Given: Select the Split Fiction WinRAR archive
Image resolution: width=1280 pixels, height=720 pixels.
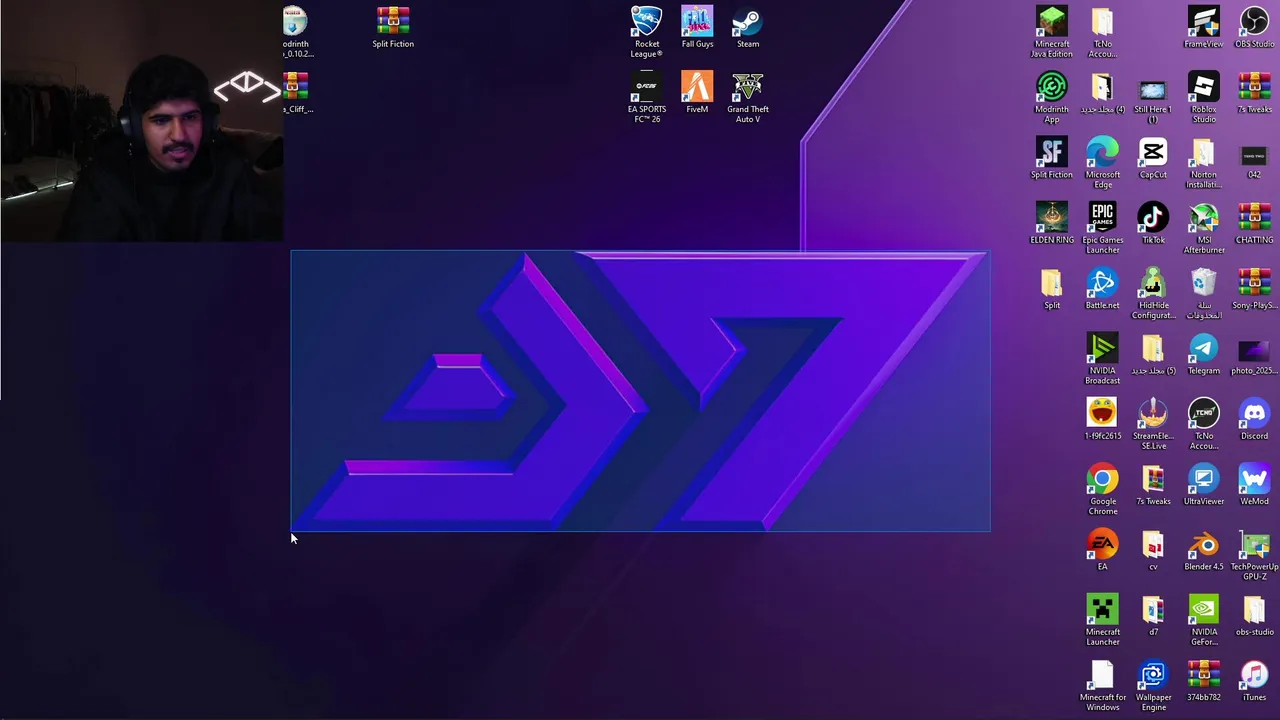Looking at the screenshot, I should click(x=393, y=27).
